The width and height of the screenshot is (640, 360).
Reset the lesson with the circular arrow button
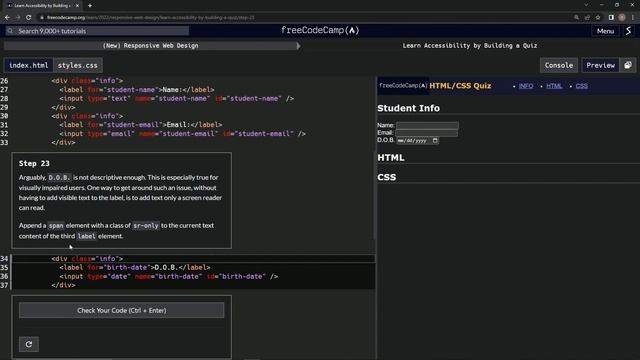29,344
